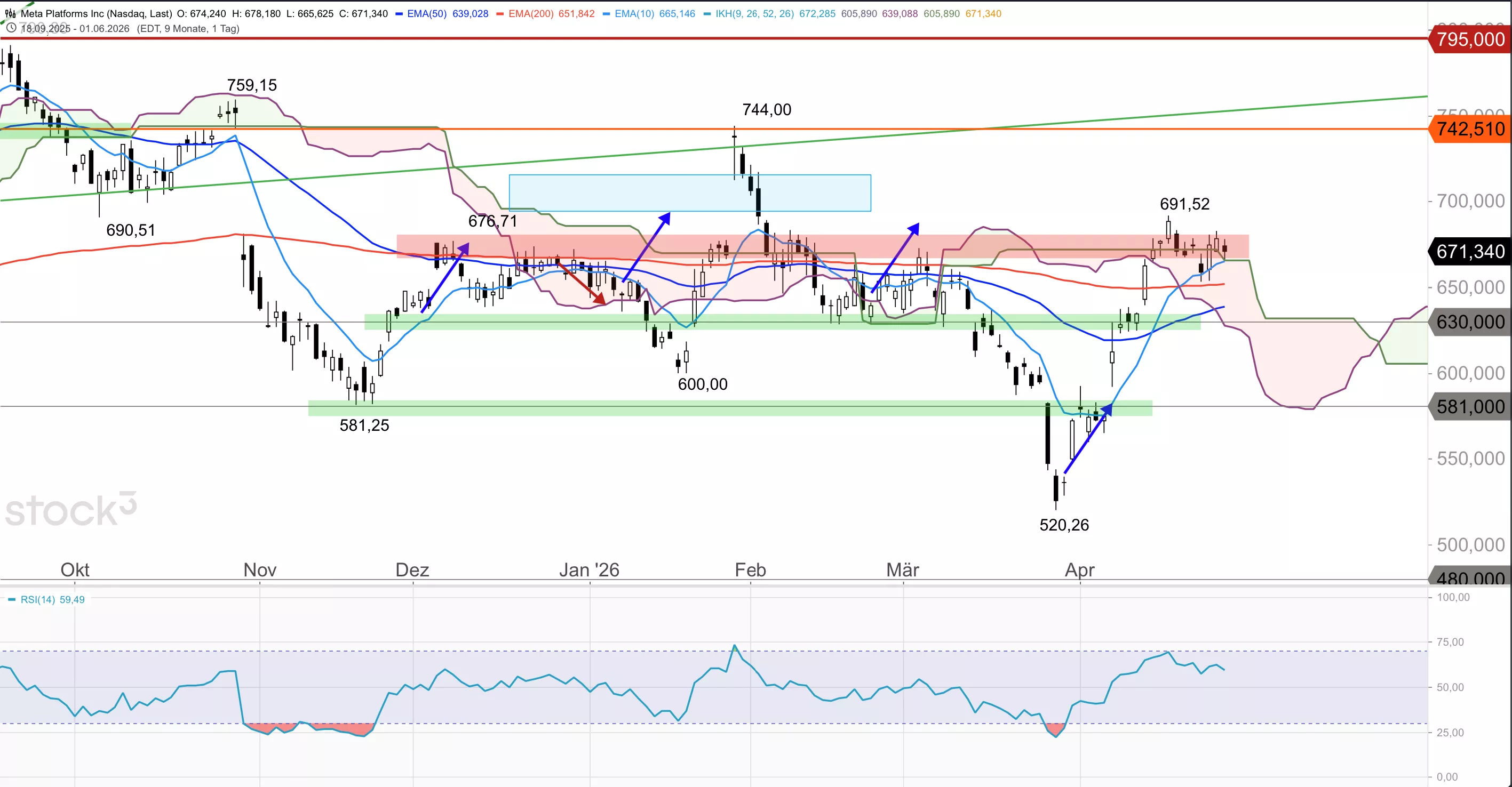Click the stock3 watermark logo
Viewport: 1512px width, 787px height.
[x=70, y=509]
